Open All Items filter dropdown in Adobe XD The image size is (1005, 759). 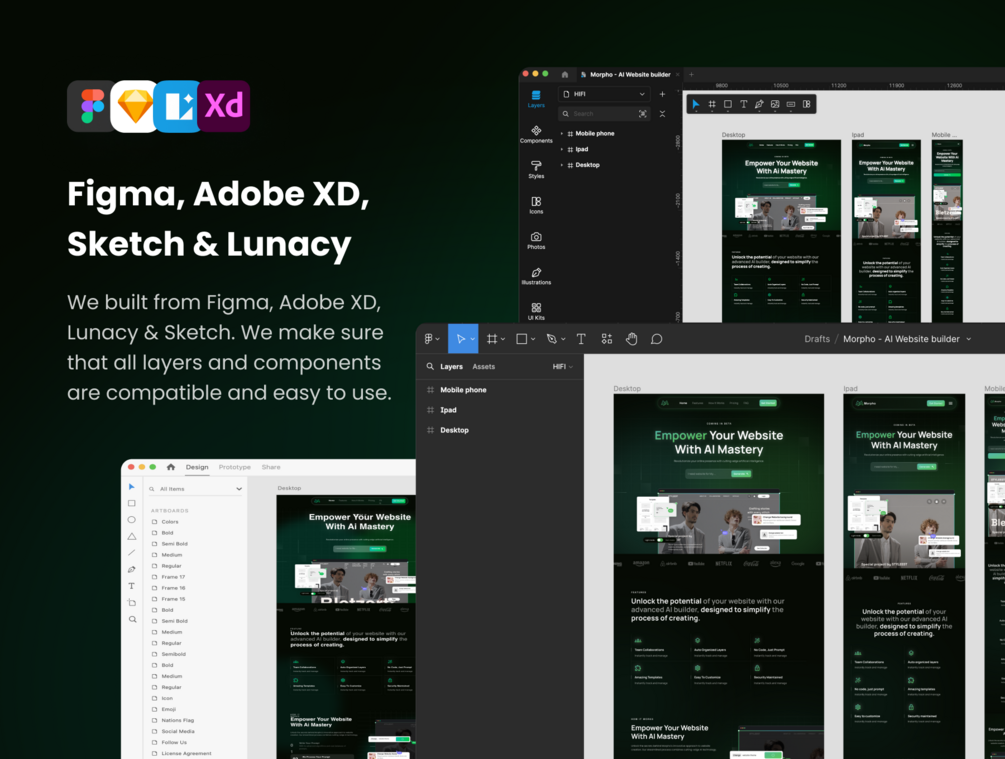coord(195,489)
